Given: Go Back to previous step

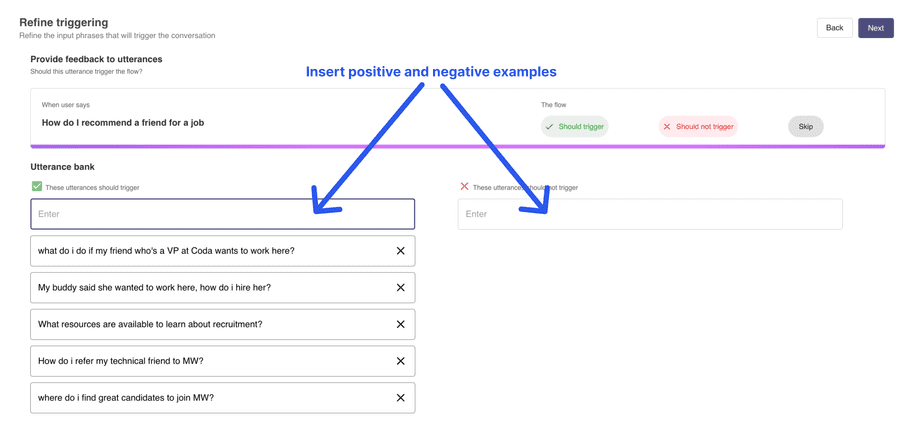Looking at the screenshot, I should 835,28.
